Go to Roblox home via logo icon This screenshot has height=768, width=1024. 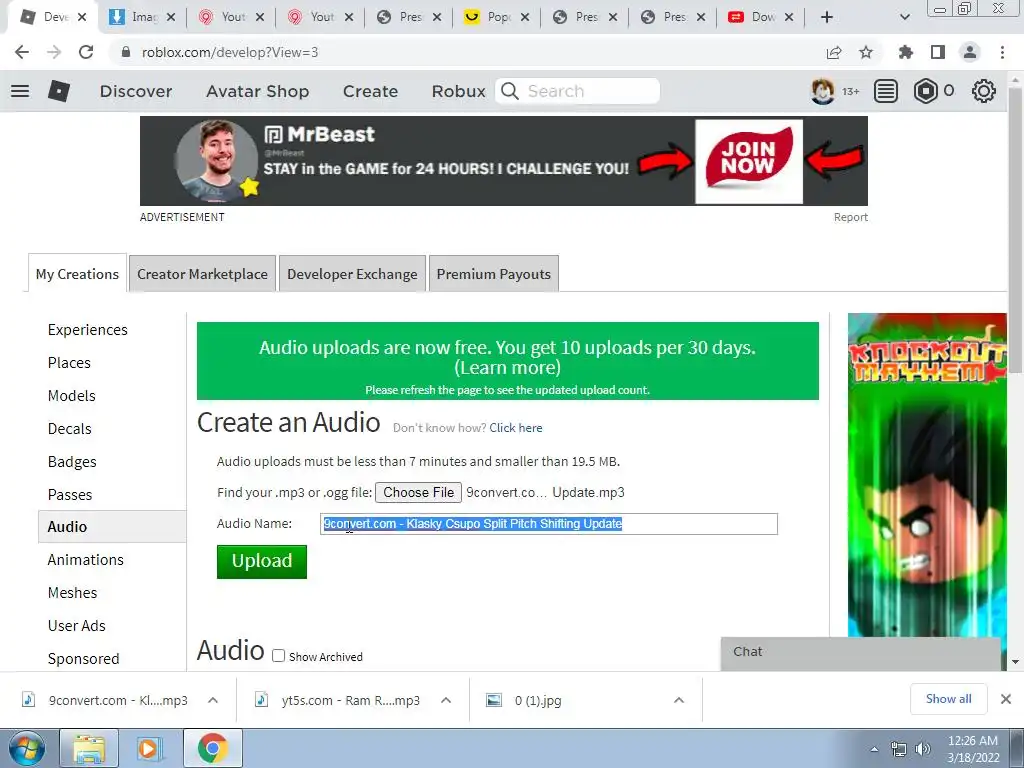click(59, 91)
